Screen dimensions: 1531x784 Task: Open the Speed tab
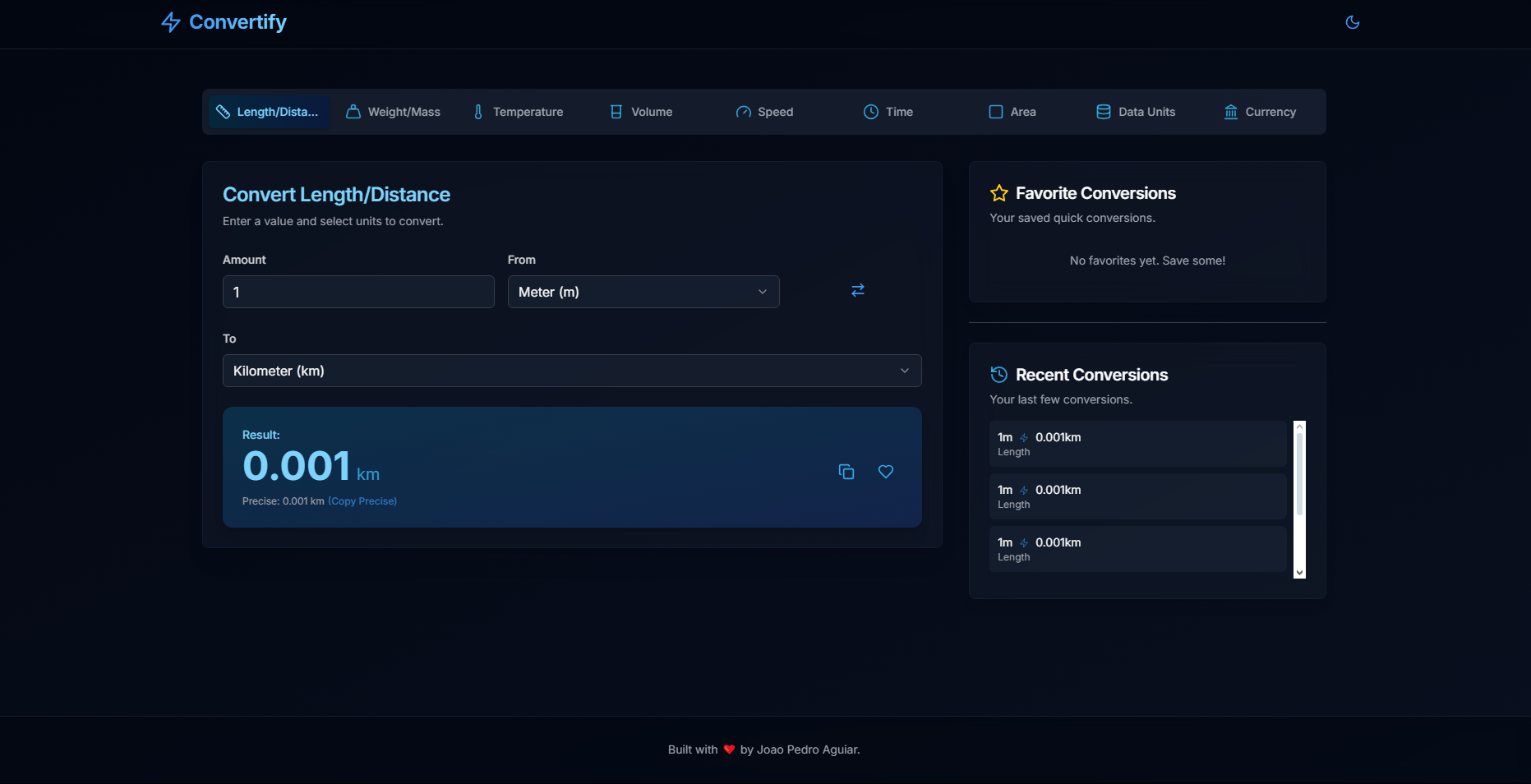click(x=764, y=112)
